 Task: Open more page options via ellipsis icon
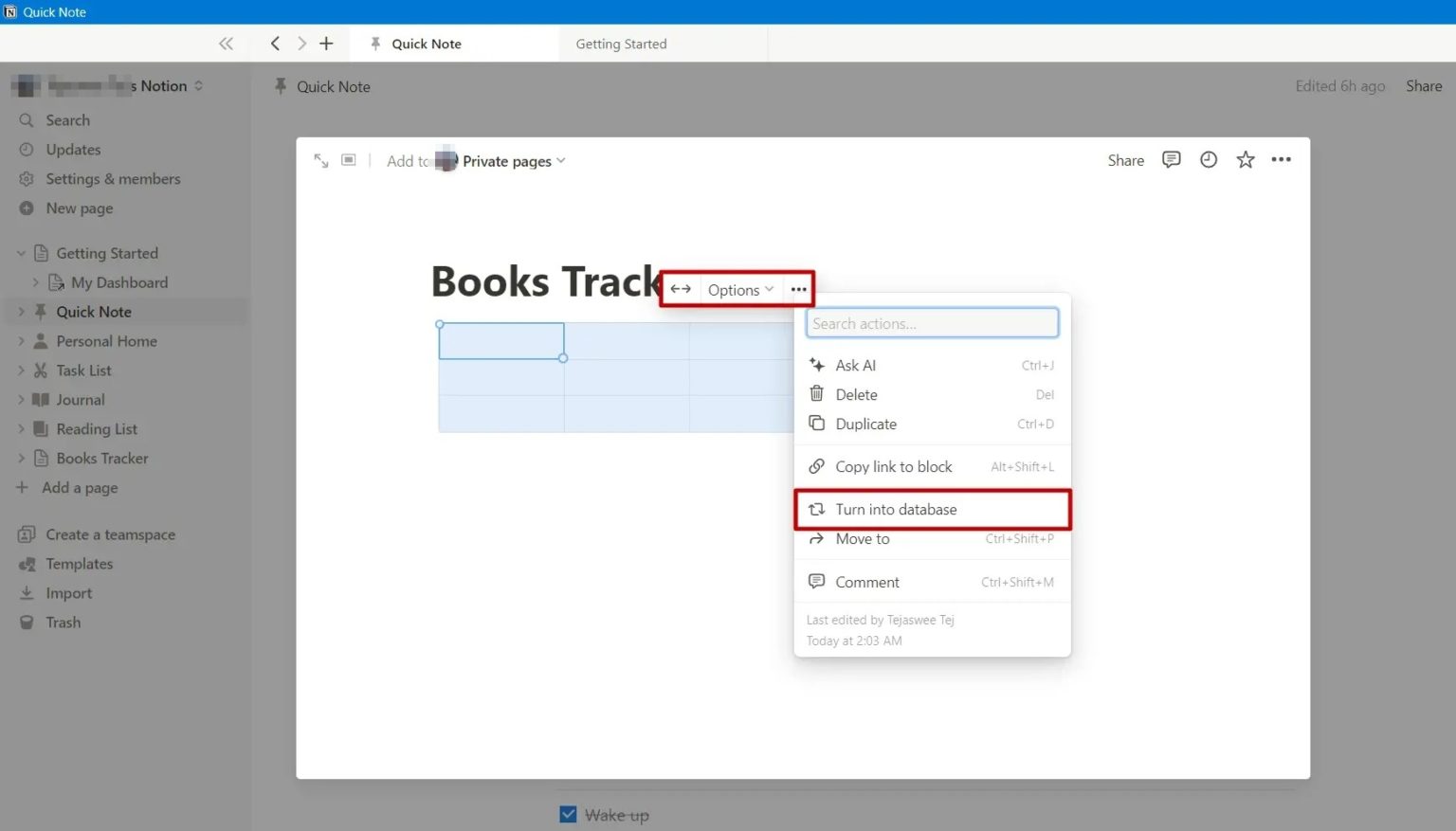point(1282,159)
